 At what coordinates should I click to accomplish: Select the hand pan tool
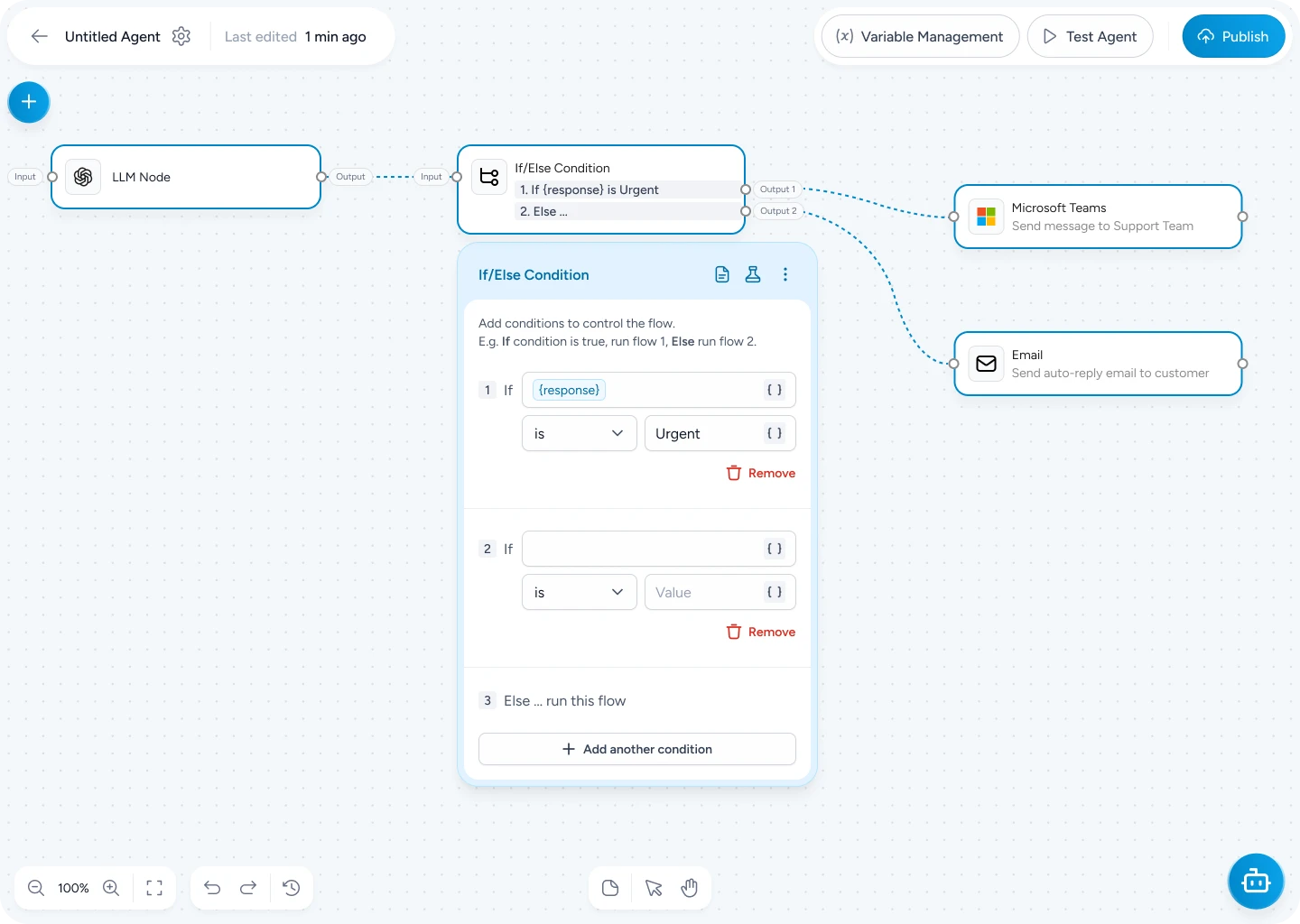pos(690,888)
